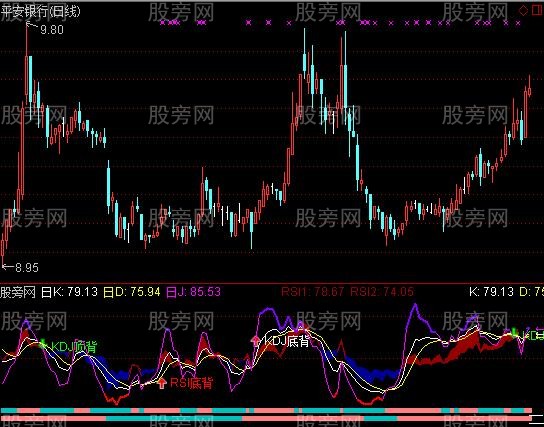Click the 9.80 high price label
This screenshot has width=544, height=427.
pyautogui.click(x=52, y=30)
